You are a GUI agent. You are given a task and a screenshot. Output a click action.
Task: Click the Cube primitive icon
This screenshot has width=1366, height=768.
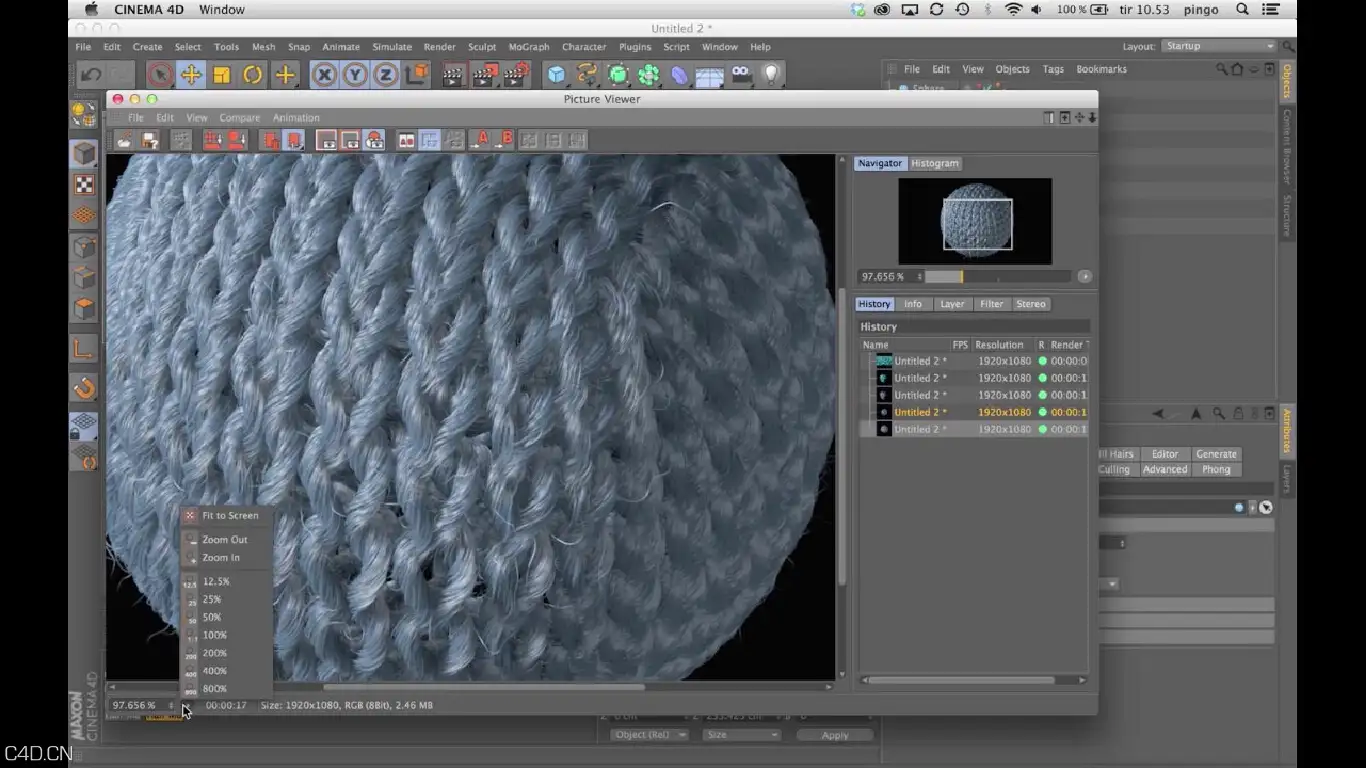tap(556, 75)
